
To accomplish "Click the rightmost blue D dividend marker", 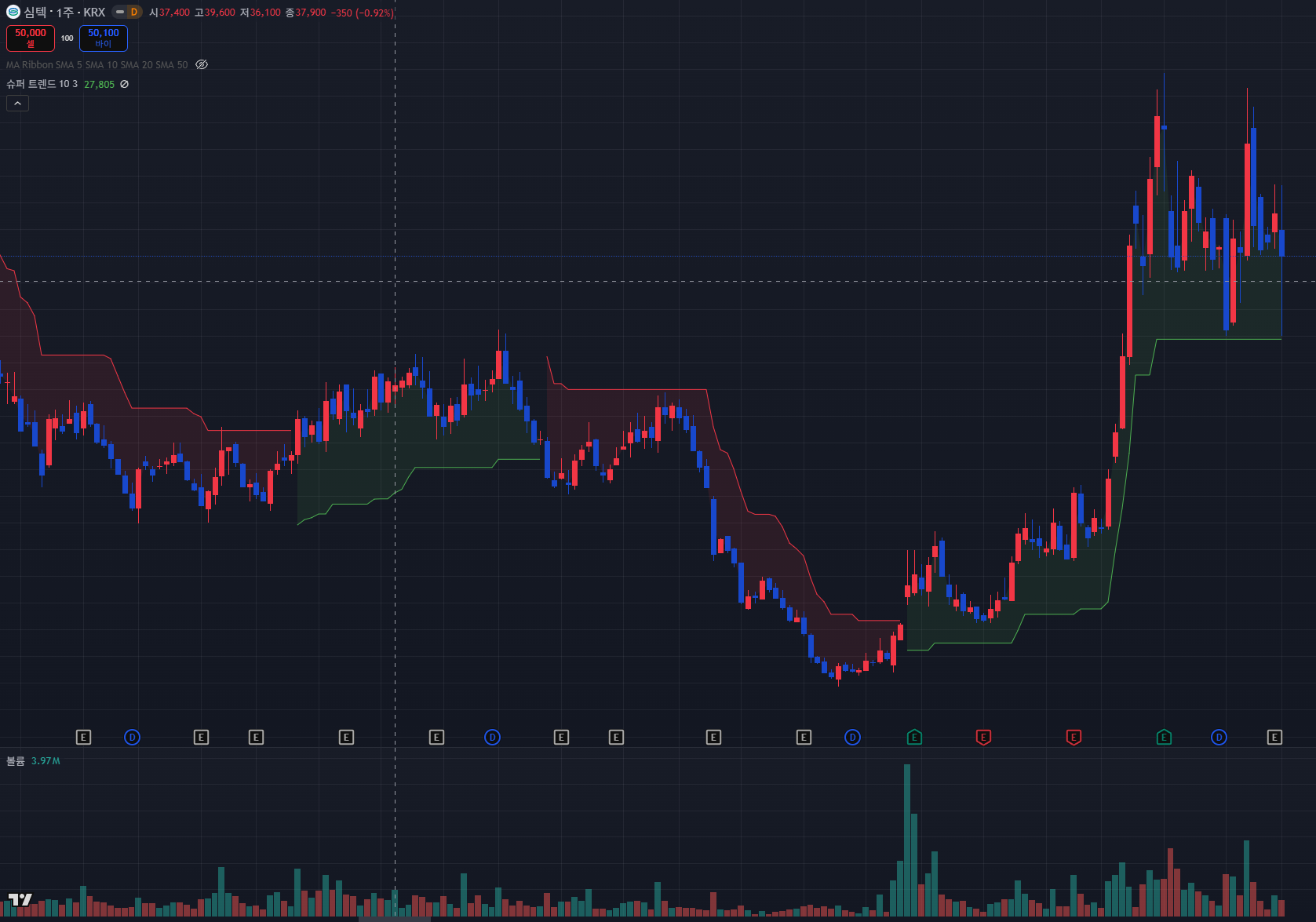I will pos(1219,737).
